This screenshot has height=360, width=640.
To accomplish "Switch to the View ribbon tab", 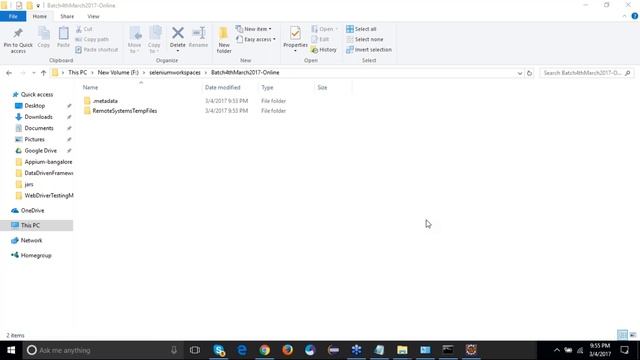I will [93, 16].
